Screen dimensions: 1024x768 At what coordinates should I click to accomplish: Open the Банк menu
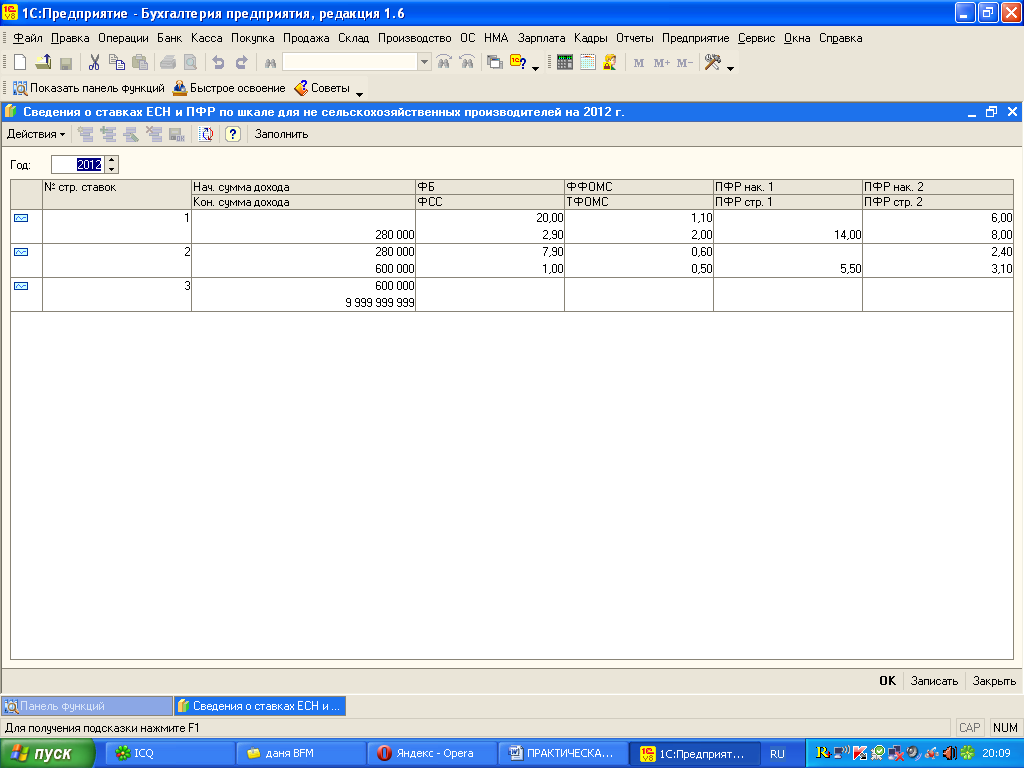169,38
